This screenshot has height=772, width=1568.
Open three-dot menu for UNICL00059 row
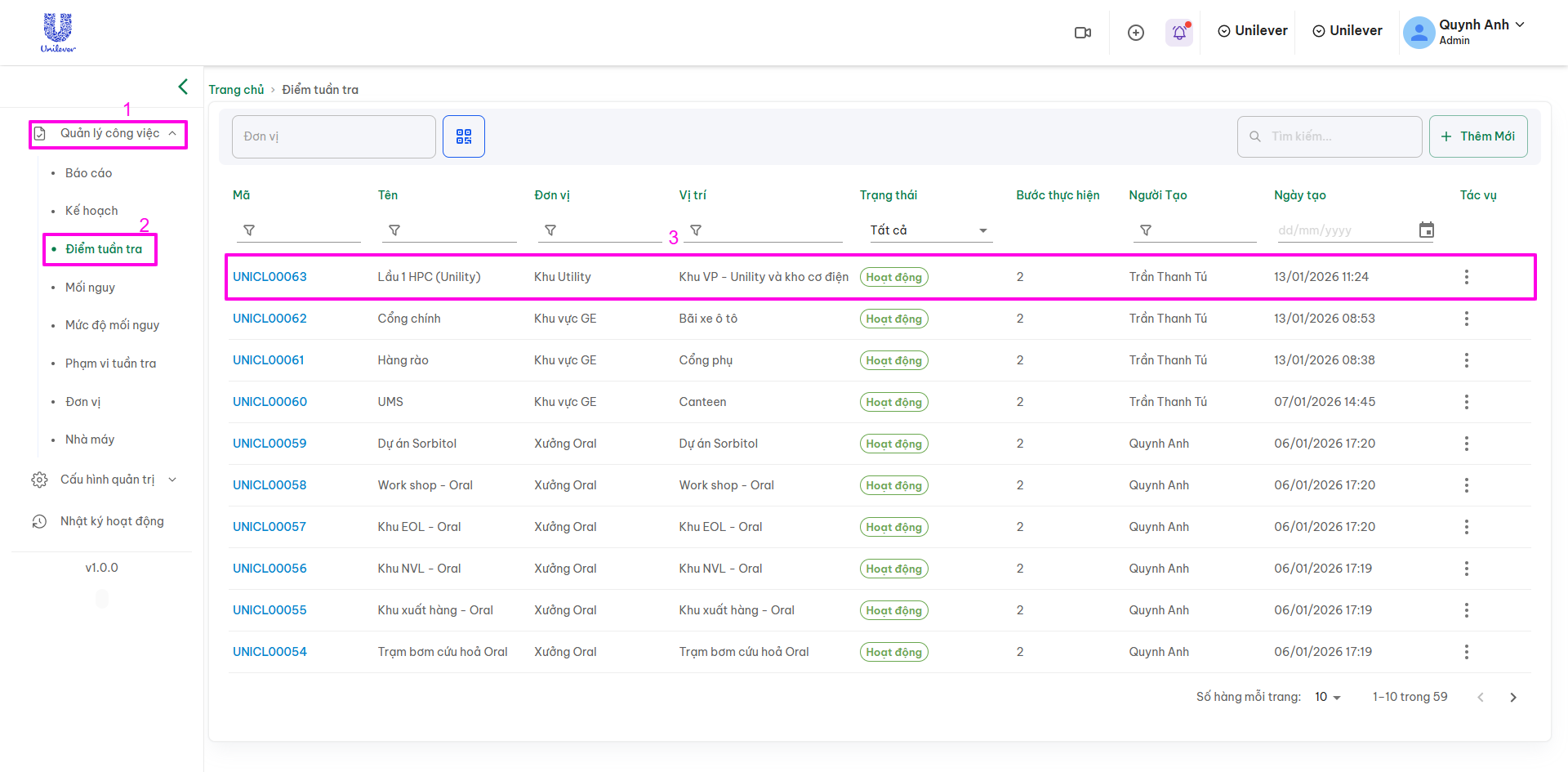[1466, 444]
